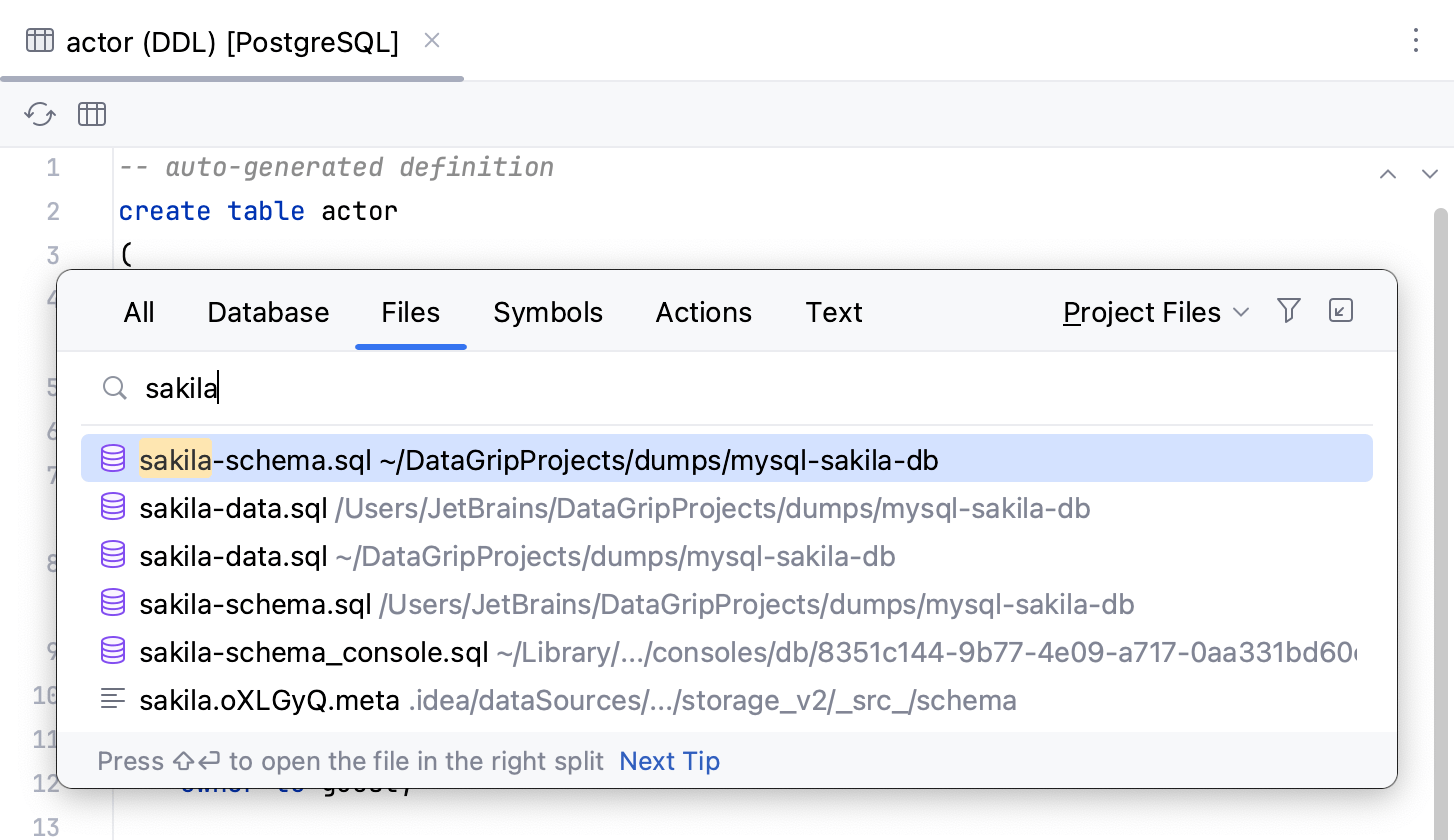Viewport: 1454px width, 840px height.
Task: Click the filter icon in search popup
Action: [1288, 311]
